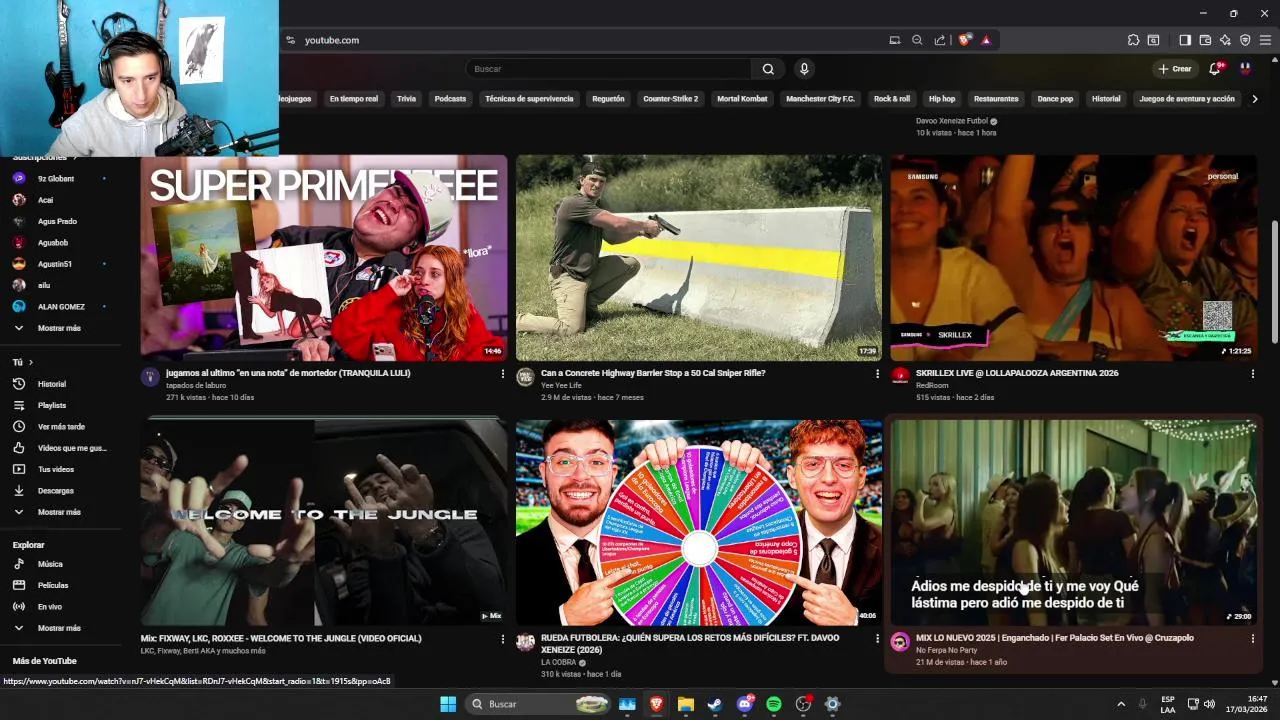Viewport: 1280px width, 720px height.
Task: Select the Trivia chip
Action: (x=406, y=99)
